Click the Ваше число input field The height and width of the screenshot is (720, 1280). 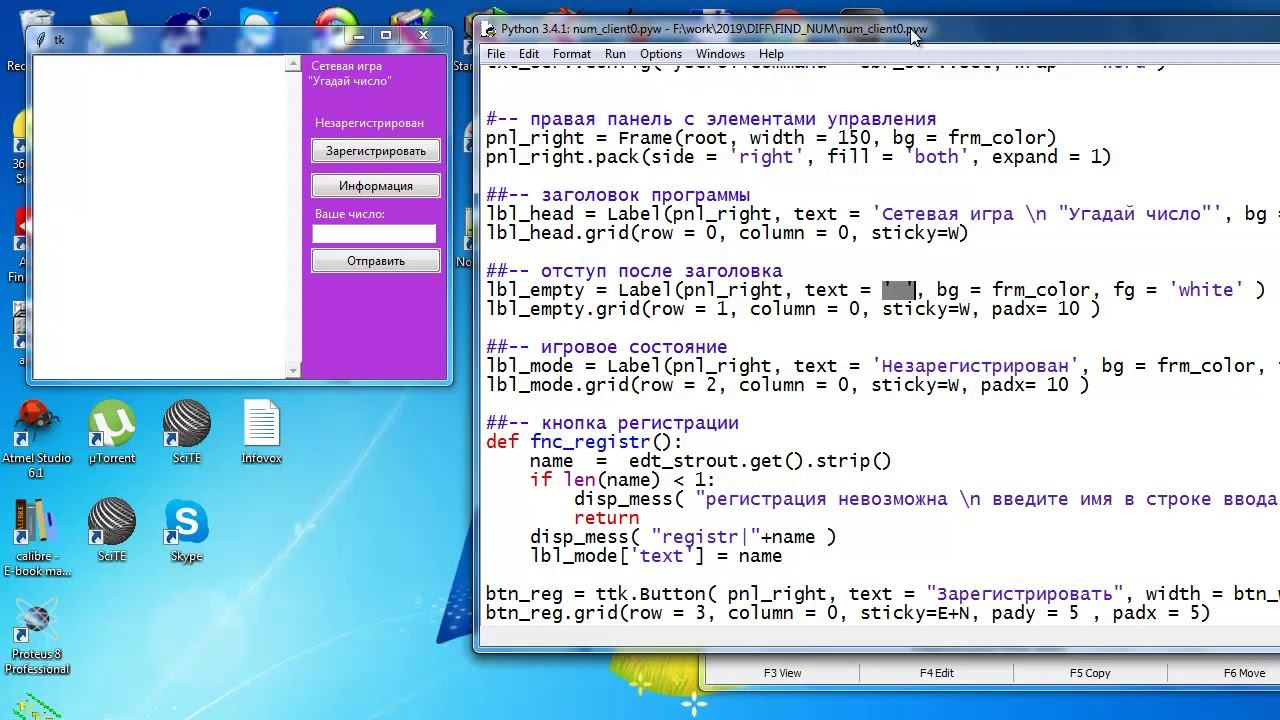(x=374, y=234)
